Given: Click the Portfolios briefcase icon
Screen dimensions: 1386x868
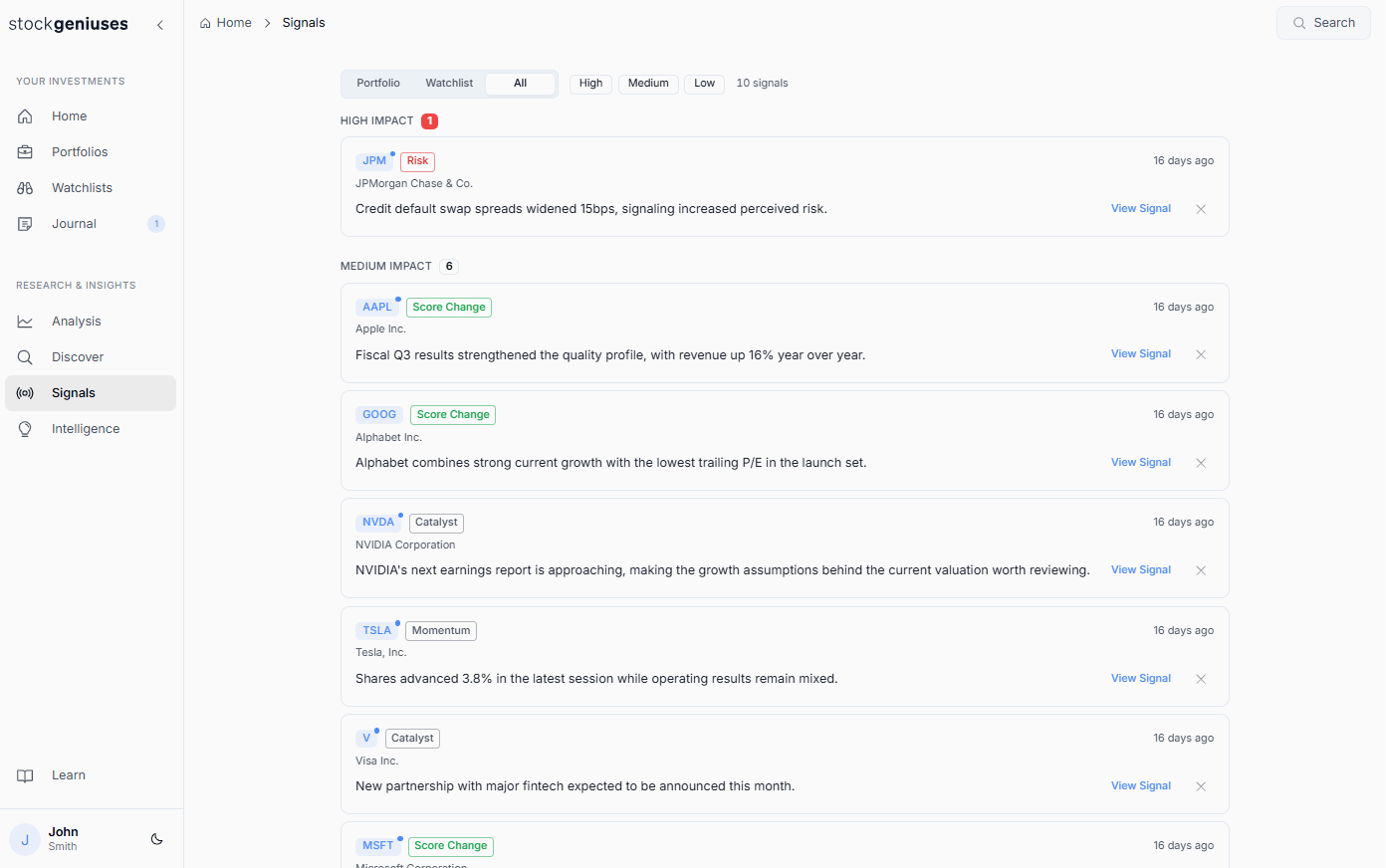Looking at the screenshot, I should tap(25, 152).
